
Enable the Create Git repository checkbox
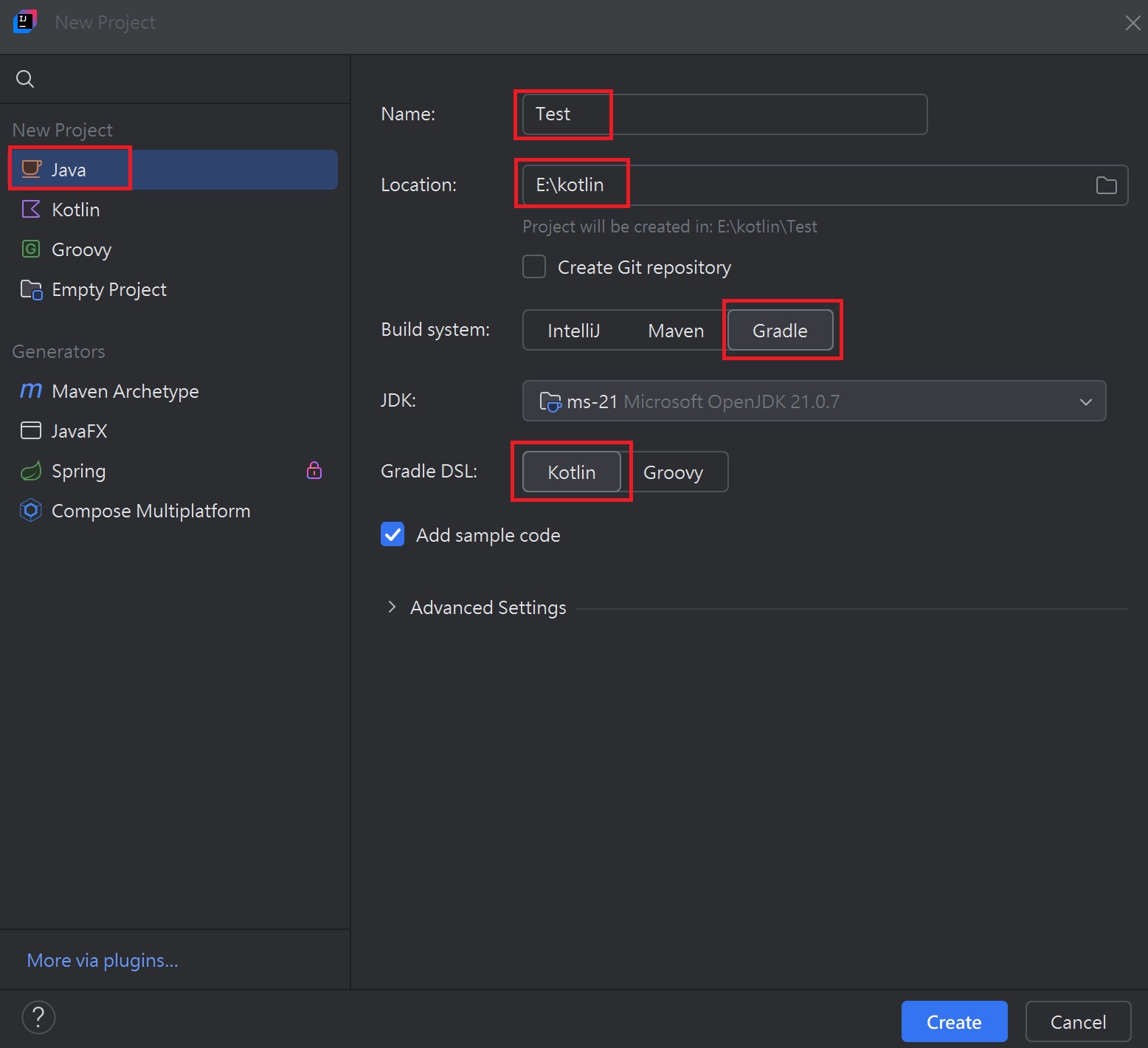(534, 267)
